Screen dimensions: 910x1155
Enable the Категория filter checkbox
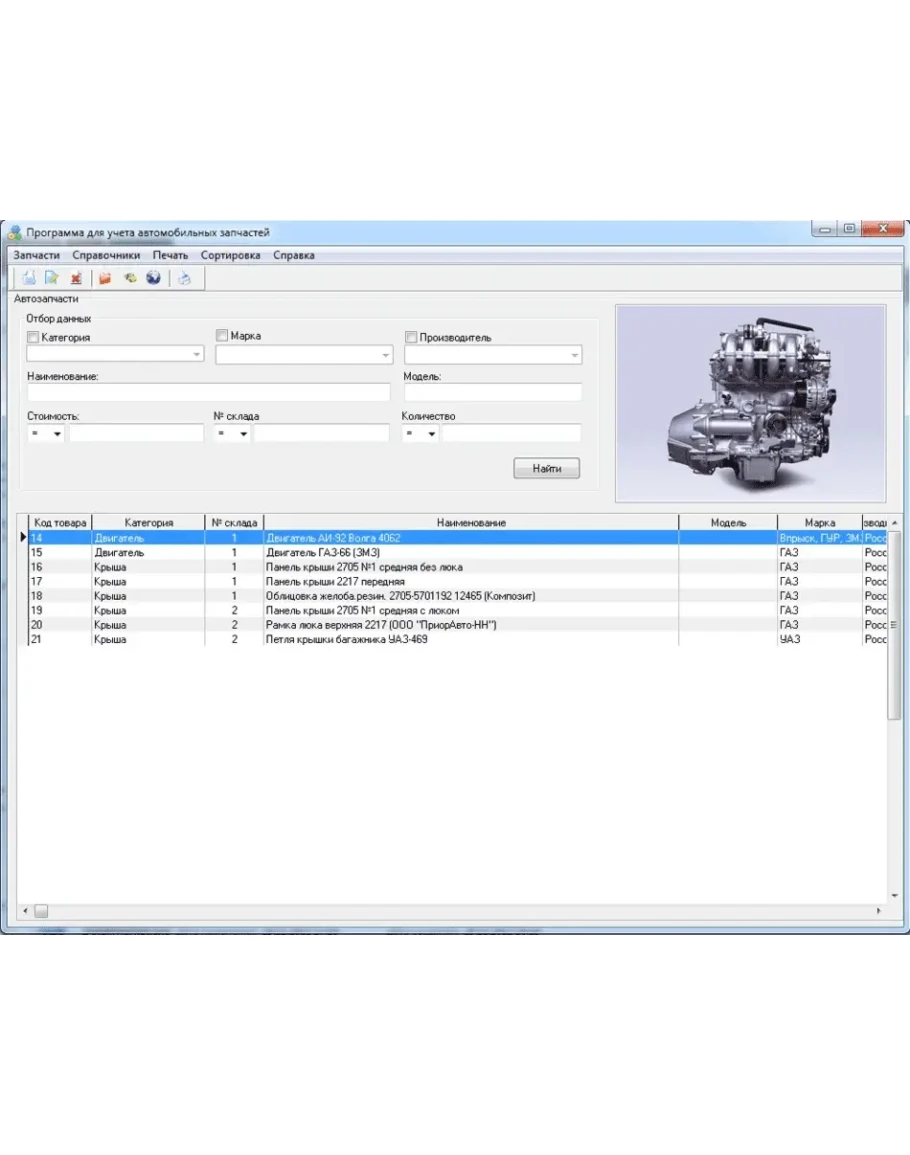(x=33, y=338)
